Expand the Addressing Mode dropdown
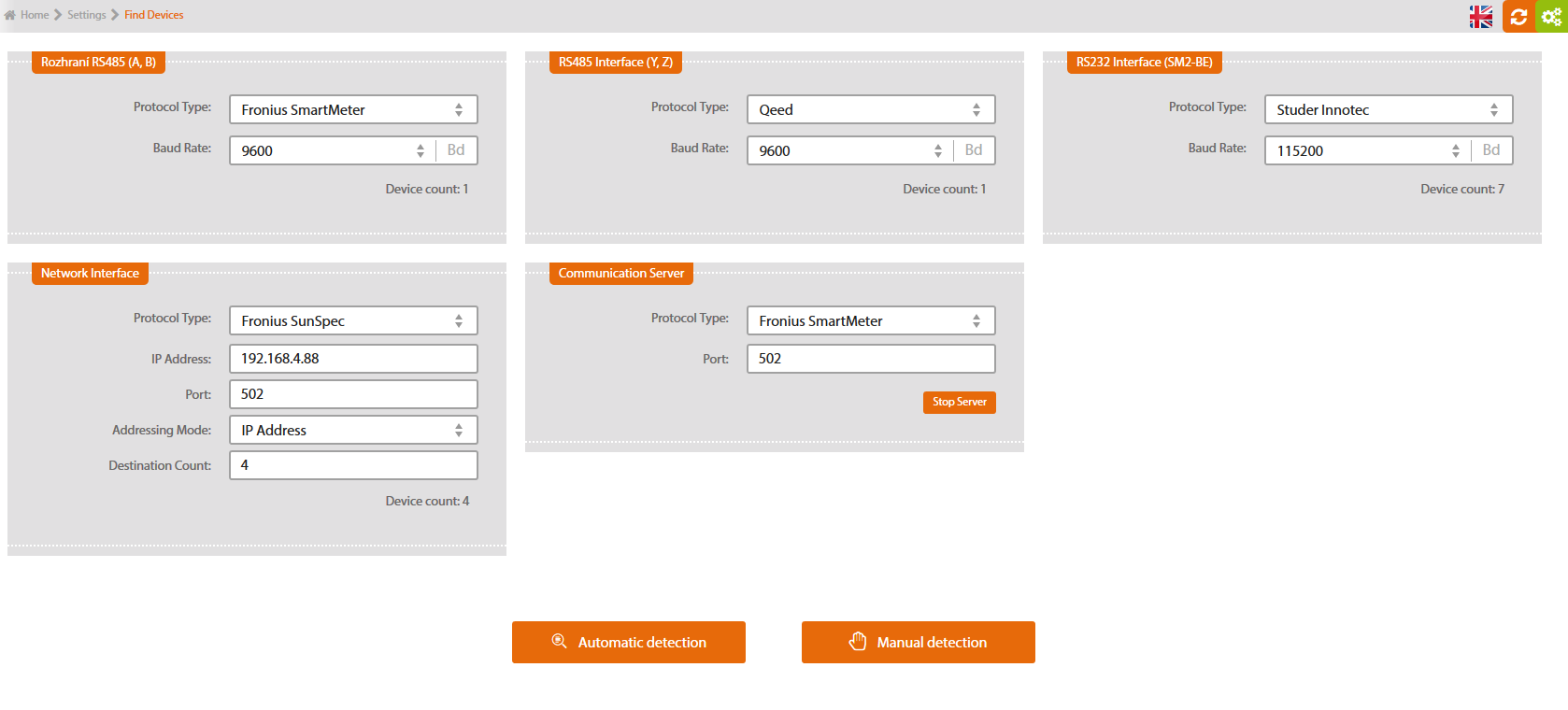1568x710 pixels. [353, 430]
